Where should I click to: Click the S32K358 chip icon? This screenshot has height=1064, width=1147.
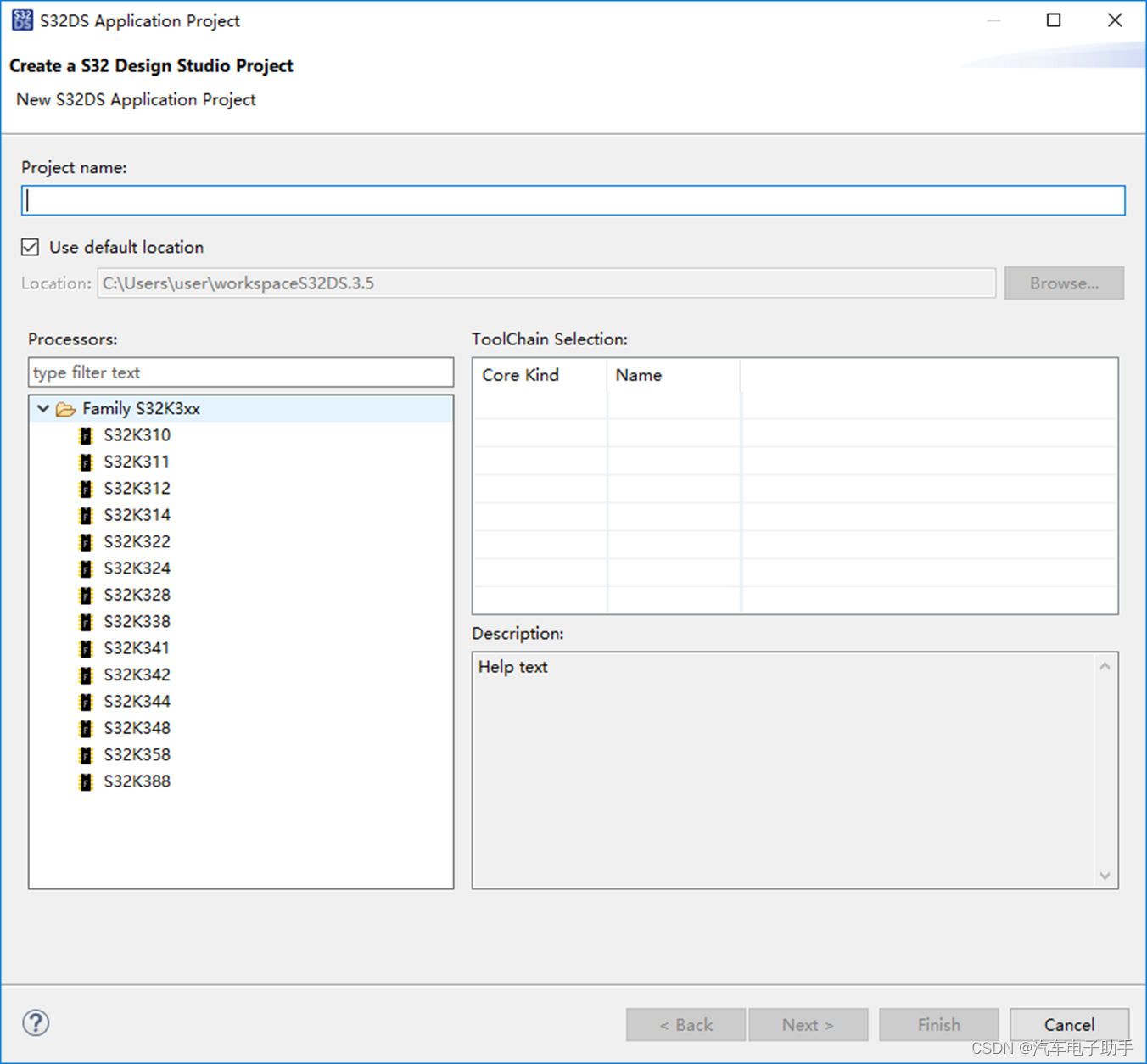[86, 755]
